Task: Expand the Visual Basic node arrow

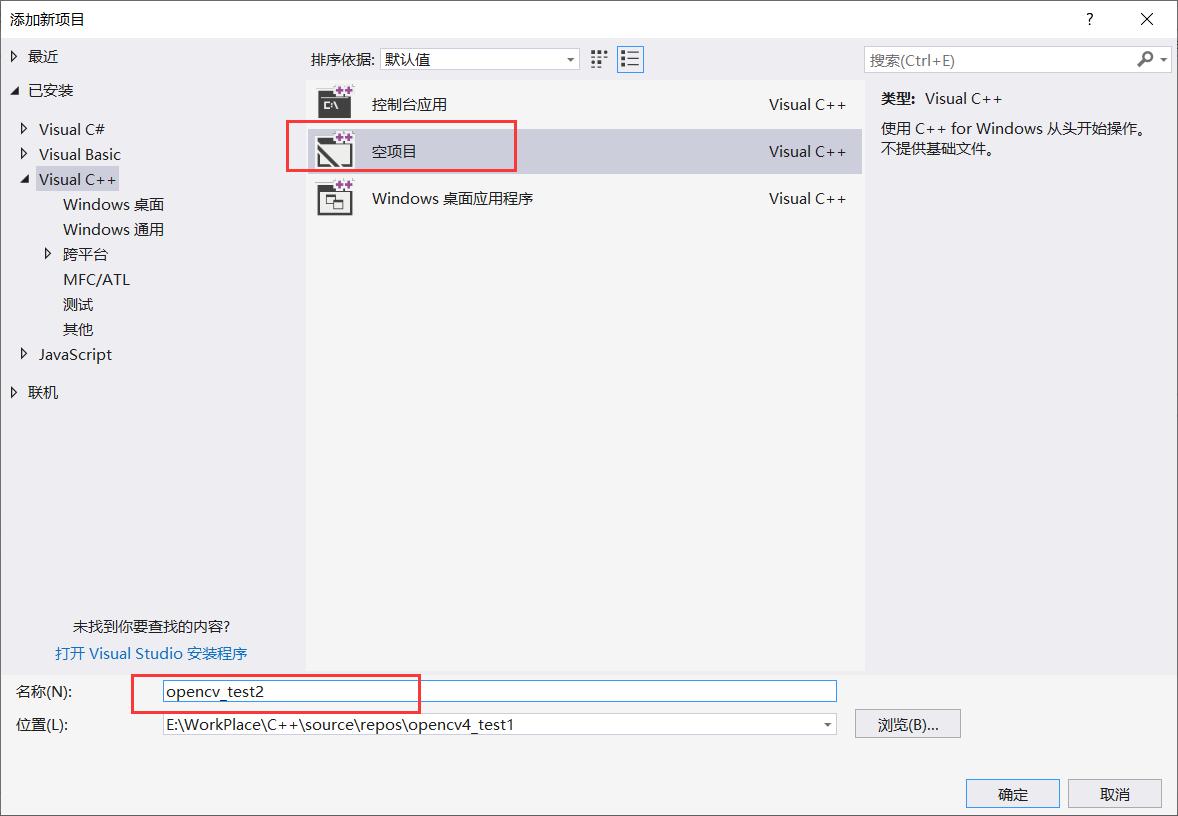Action: 25,154
